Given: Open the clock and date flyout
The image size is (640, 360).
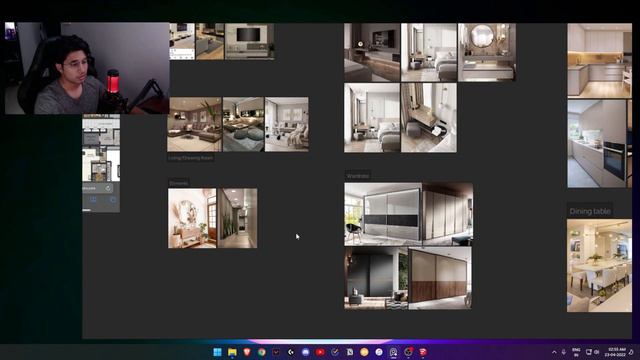Looking at the screenshot, I should [x=616, y=352].
